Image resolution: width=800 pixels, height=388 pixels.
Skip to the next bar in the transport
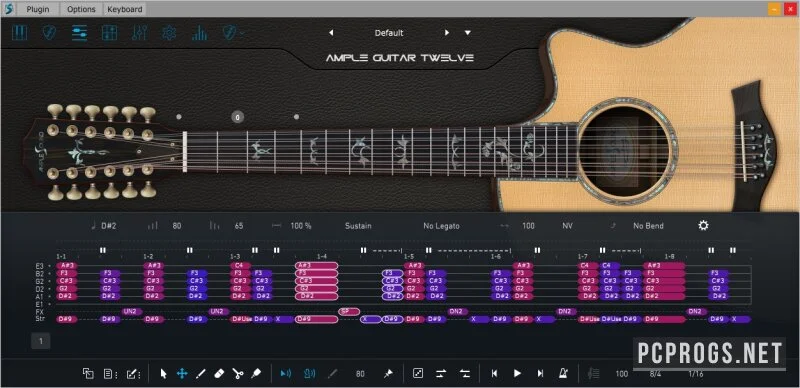540,374
